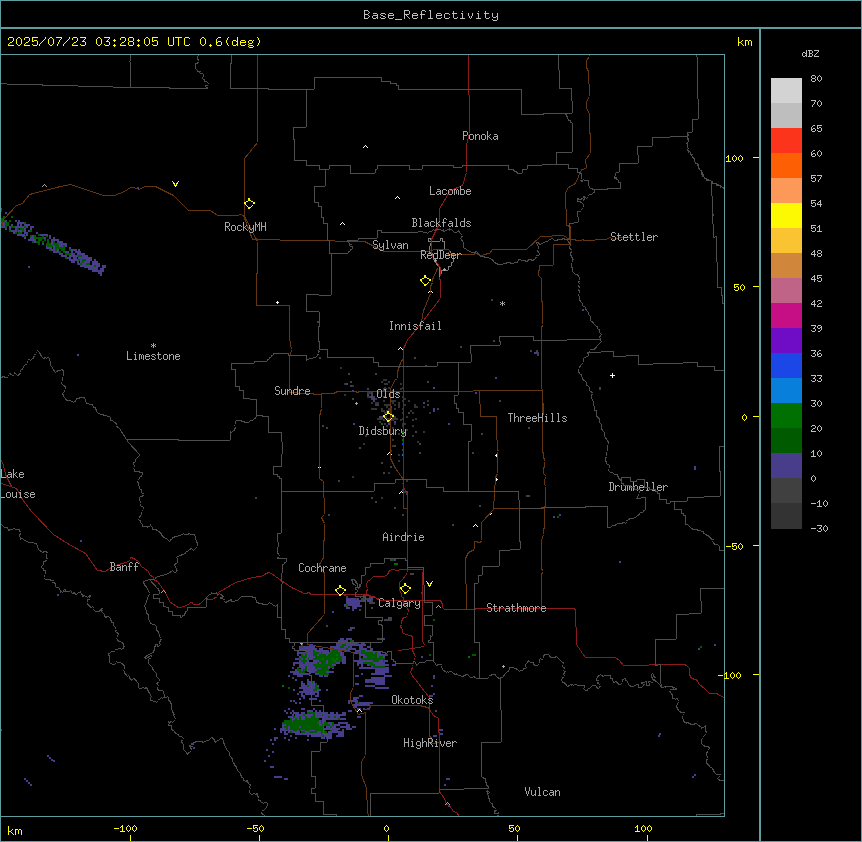Screen dimensions: 862x842
Task: Click the Airdrie label
Action: coord(403,537)
